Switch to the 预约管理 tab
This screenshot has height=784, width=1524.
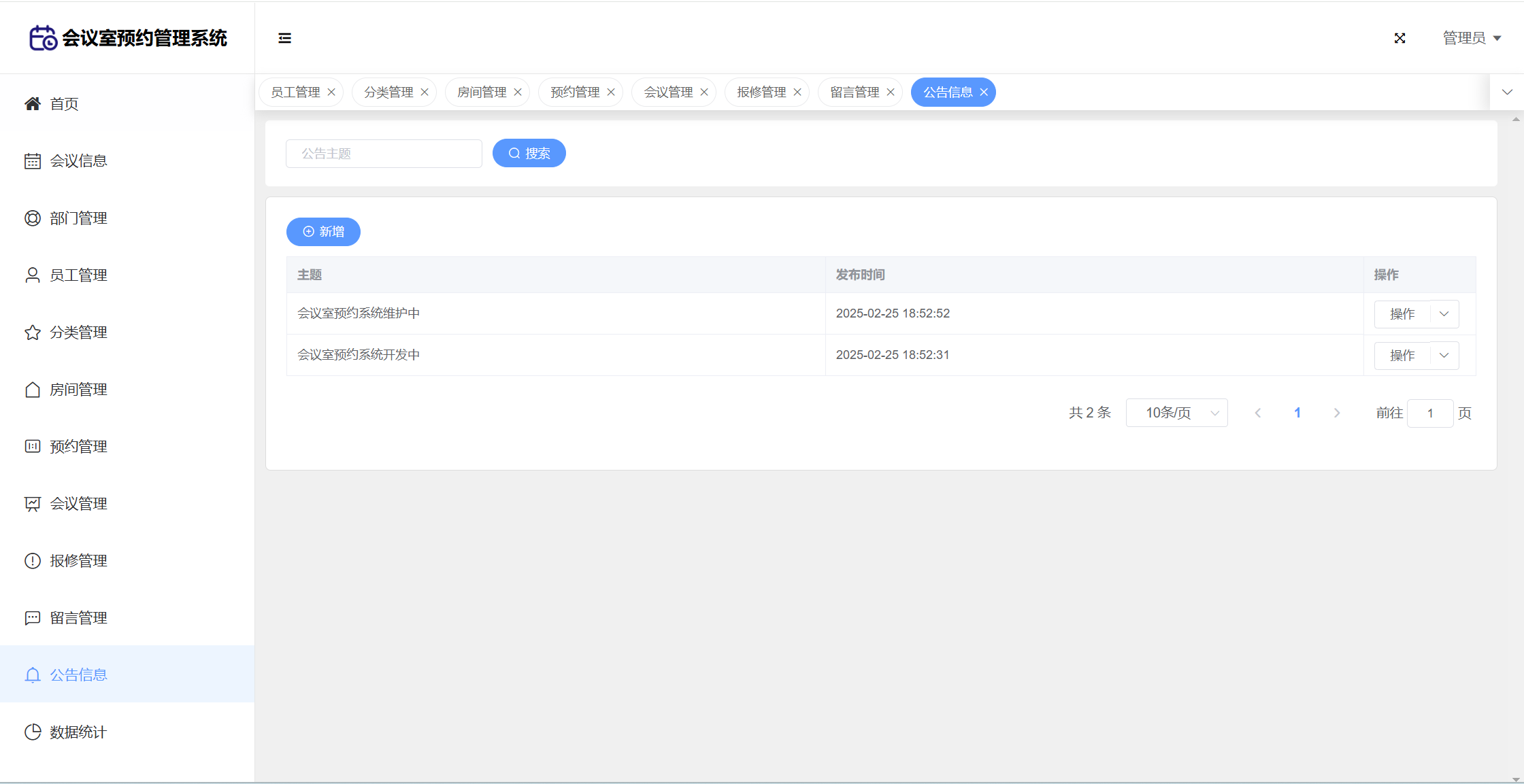pos(575,92)
